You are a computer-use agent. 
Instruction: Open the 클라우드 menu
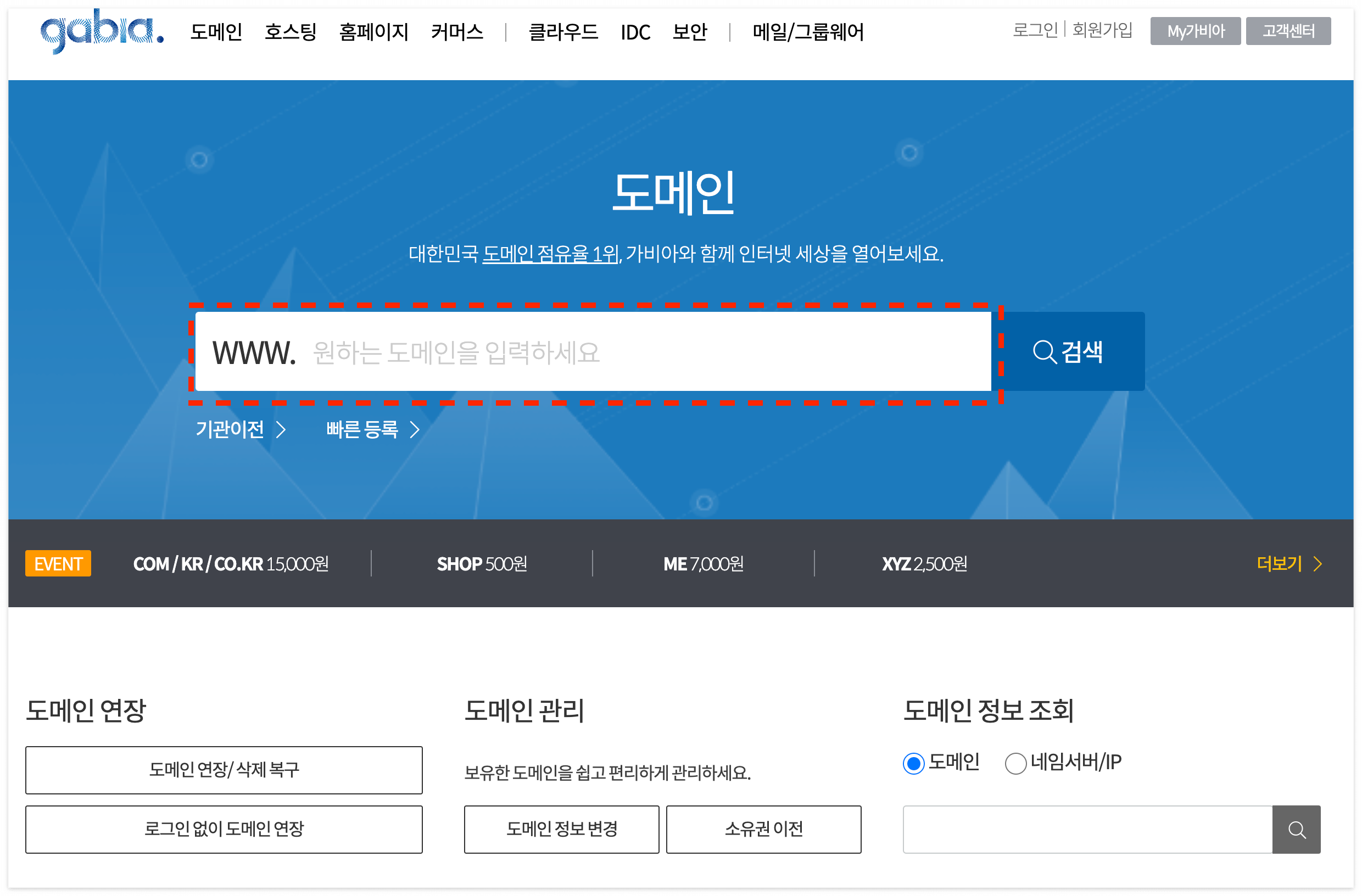pyautogui.click(x=563, y=31)
